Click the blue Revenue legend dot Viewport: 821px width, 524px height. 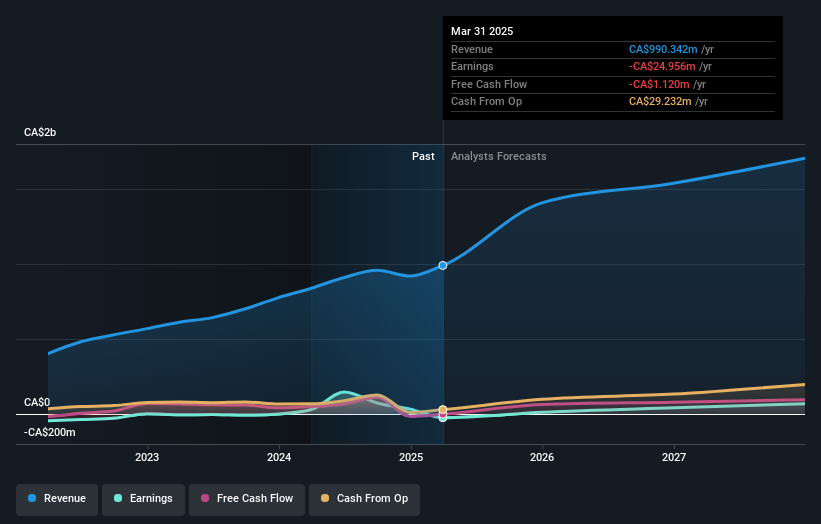[32, 498]
